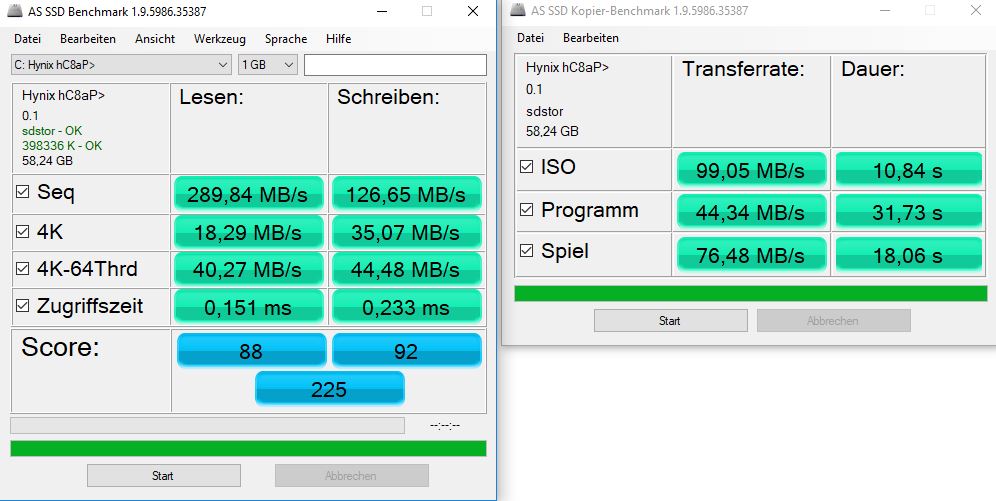Click the Score: label

point(60,347)
